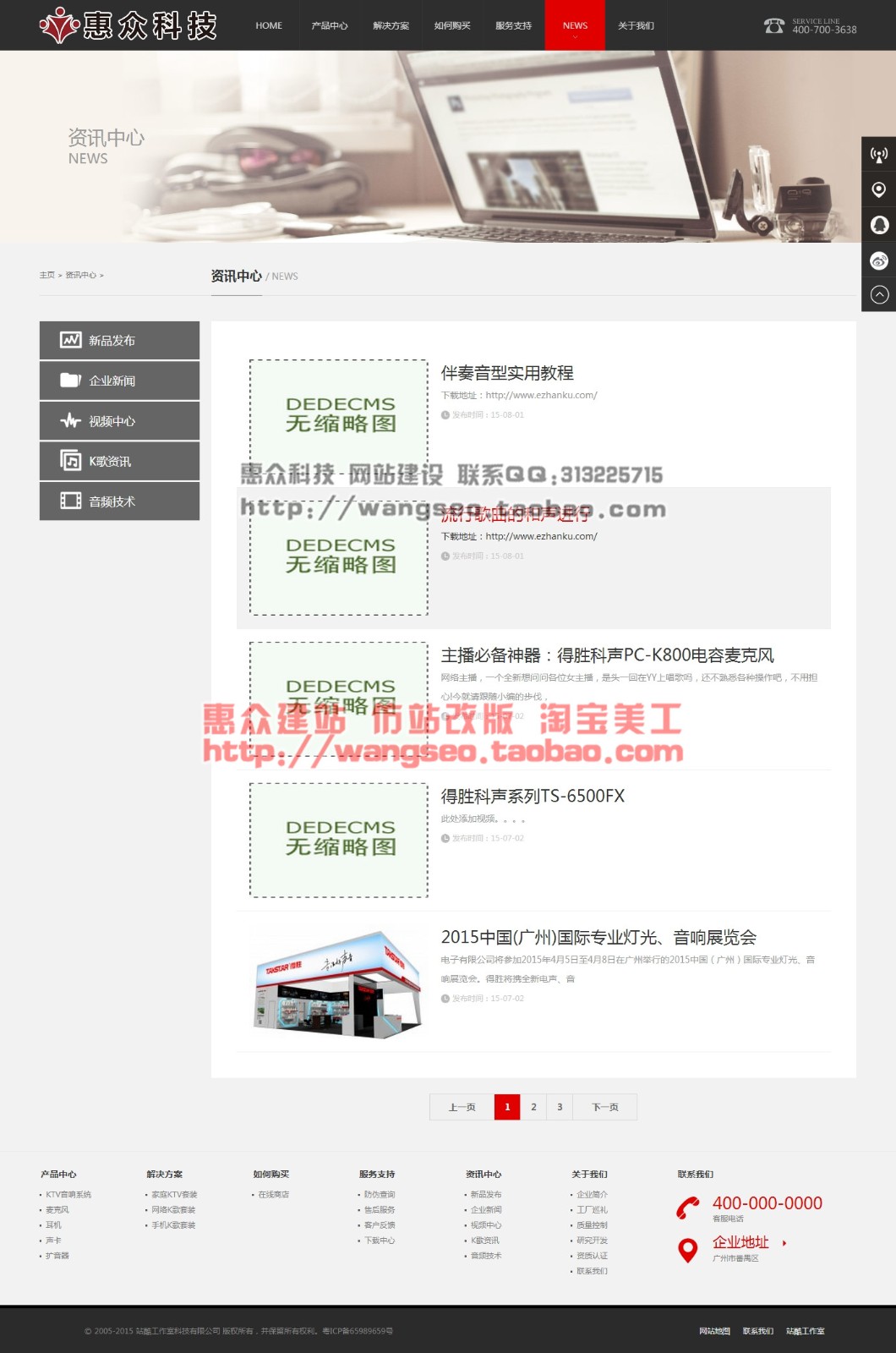Open the 新品发布 sidebar category

pos(119,340)
